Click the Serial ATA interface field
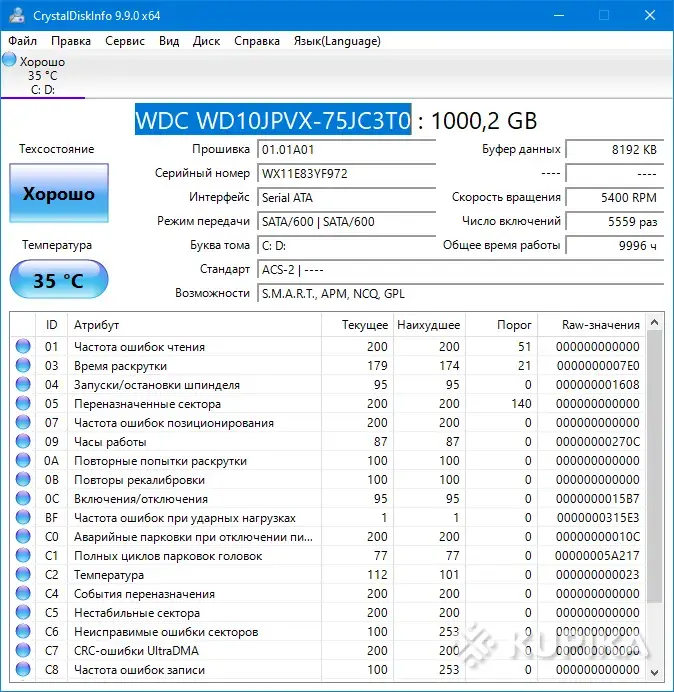Viewport: 674px width, 692px height. point(346,197)
